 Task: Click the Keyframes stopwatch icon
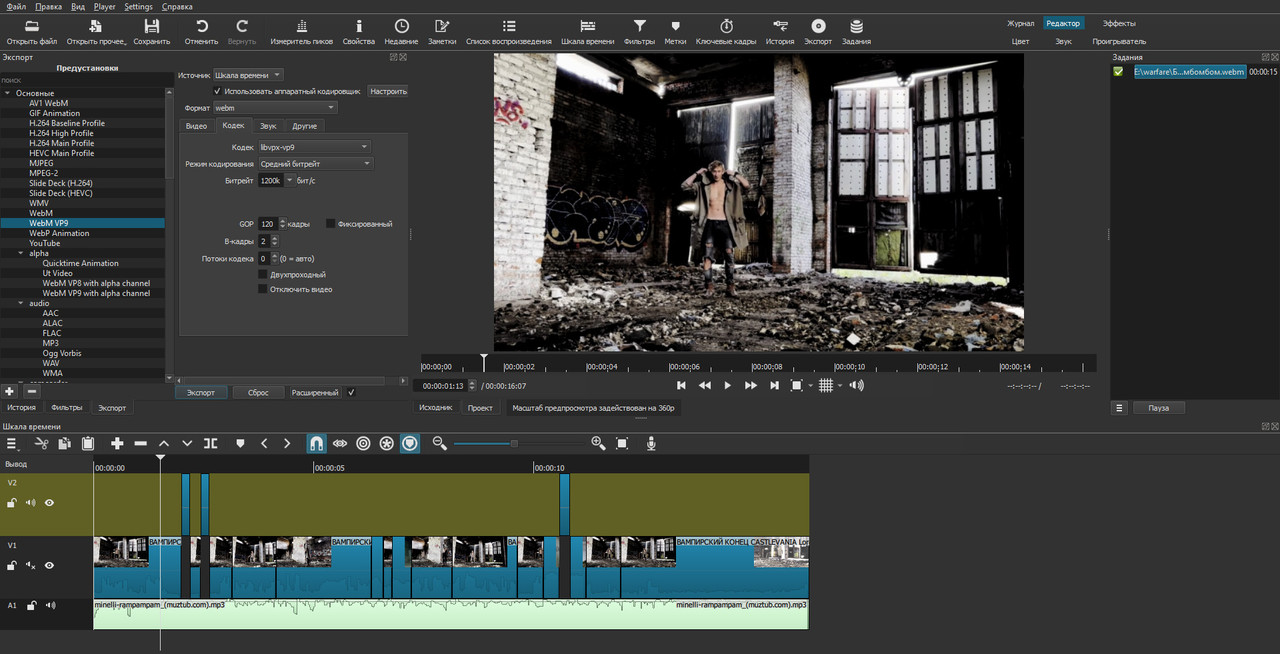[x=726, y=26]
